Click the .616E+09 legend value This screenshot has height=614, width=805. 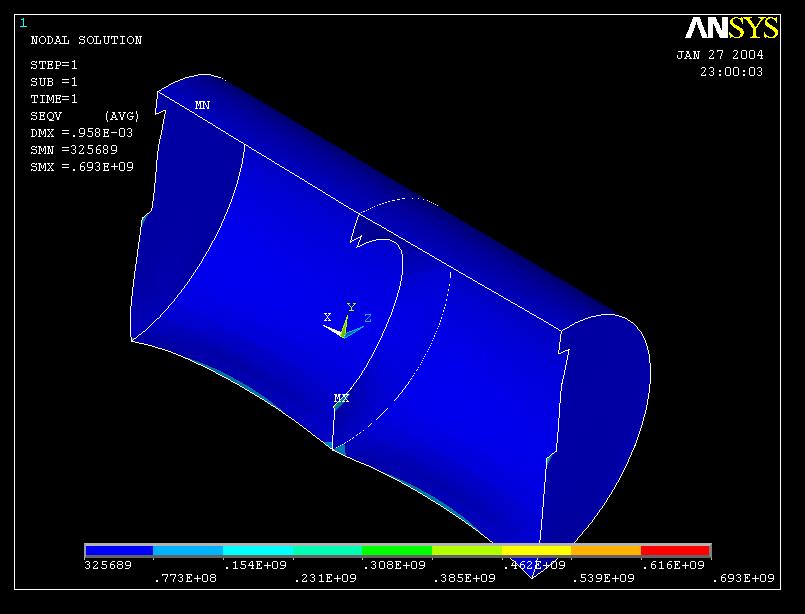(x=673, y=565)
